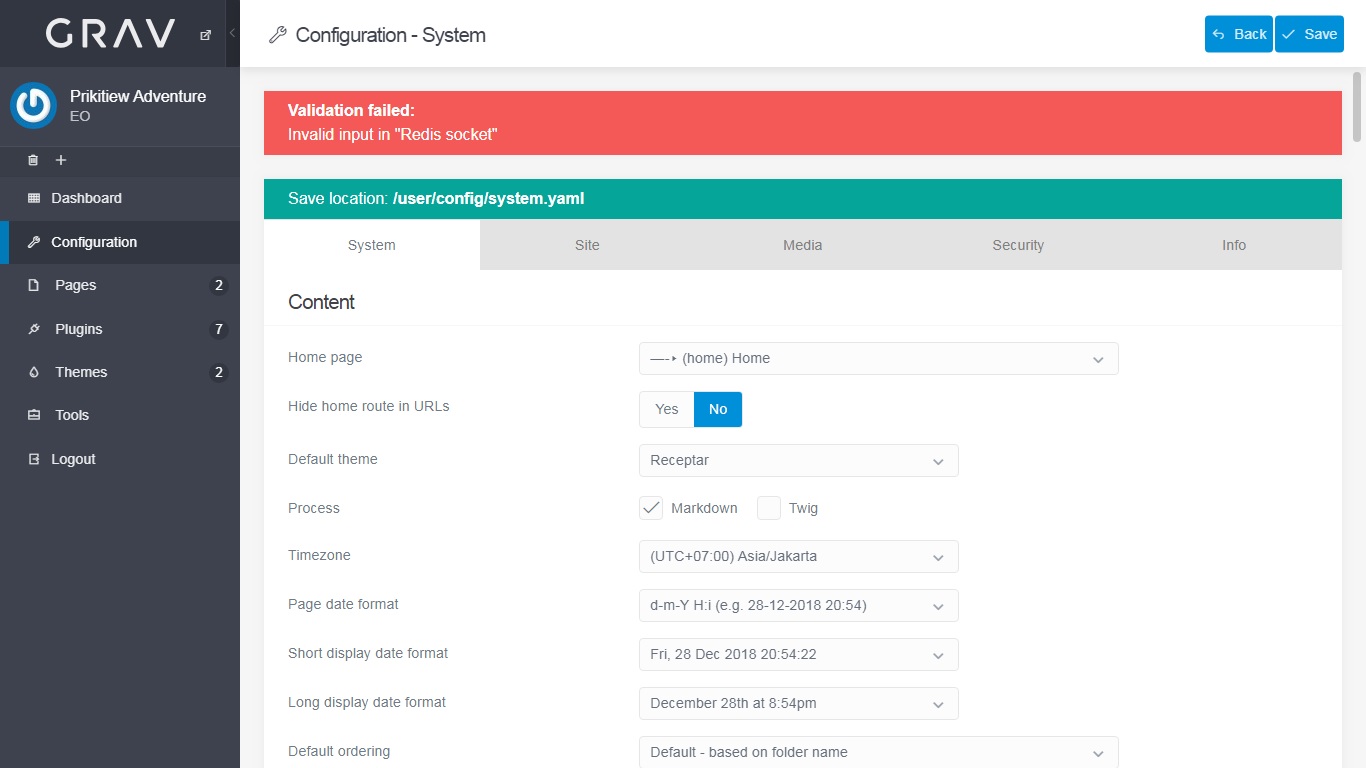The image size is (1366, 768).
Task: Set Hide home route to No
Action: point(718,409)
